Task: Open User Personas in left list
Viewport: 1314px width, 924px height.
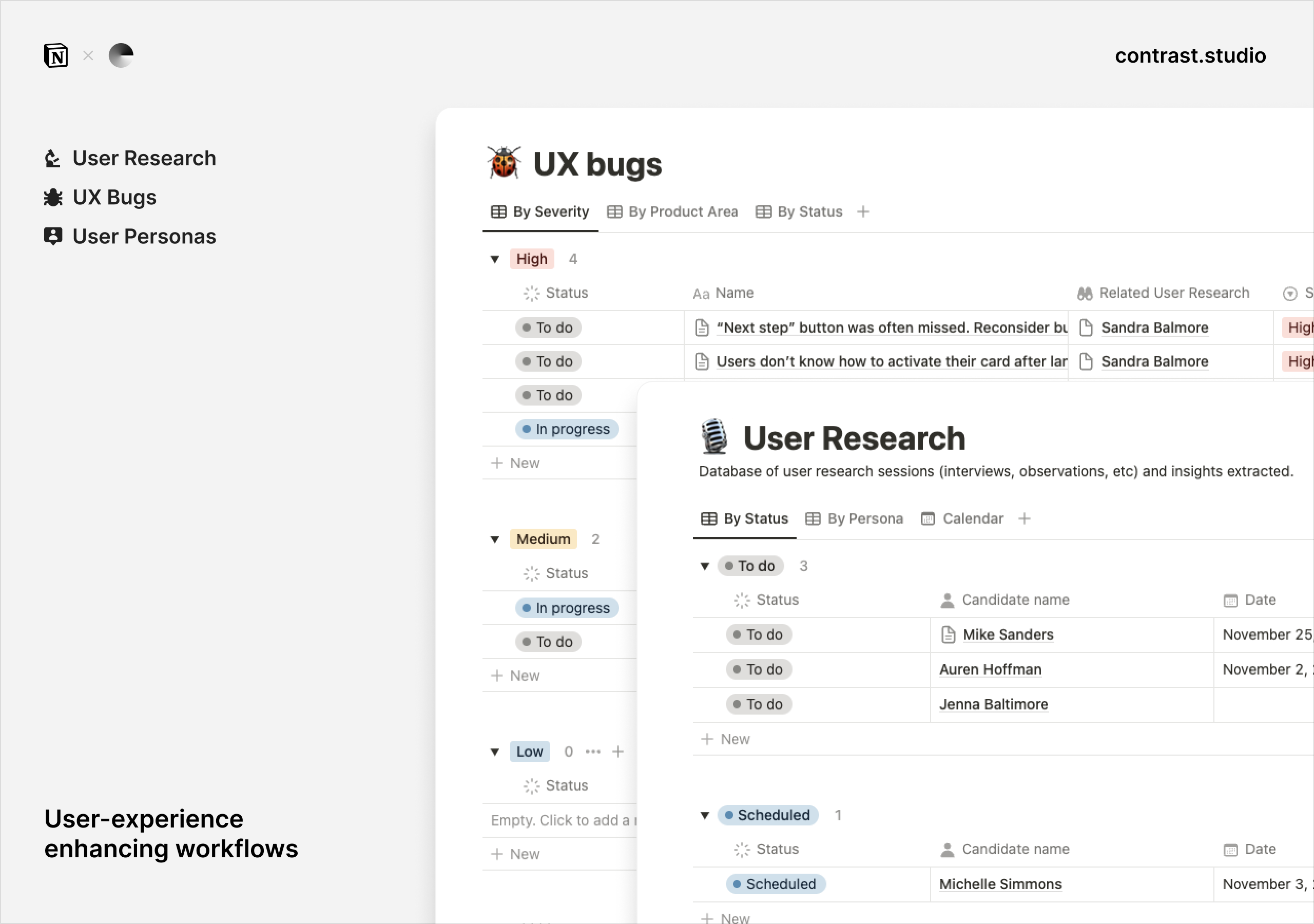Action: click(130, 237)
